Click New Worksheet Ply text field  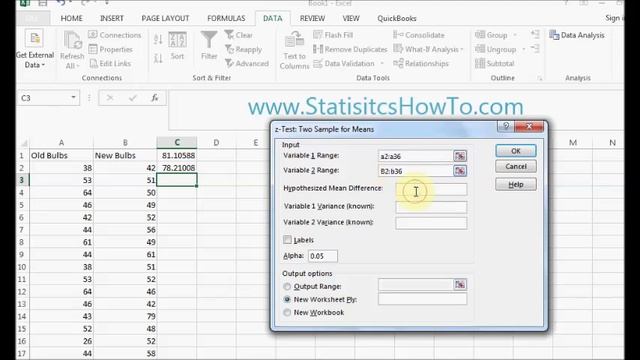point(422,299)
